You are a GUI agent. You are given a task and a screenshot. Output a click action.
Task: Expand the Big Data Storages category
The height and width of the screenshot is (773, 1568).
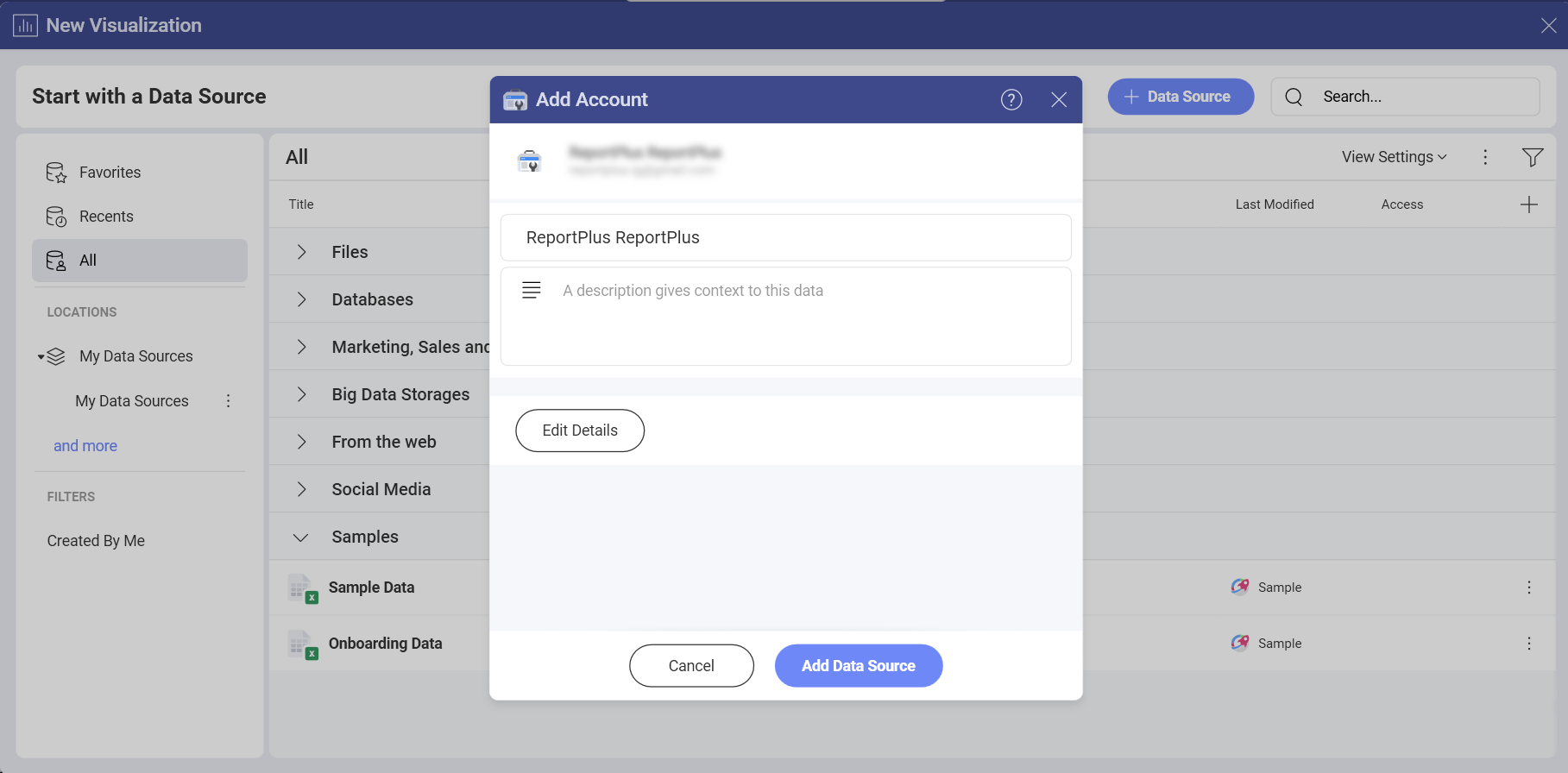click(301, 394)
